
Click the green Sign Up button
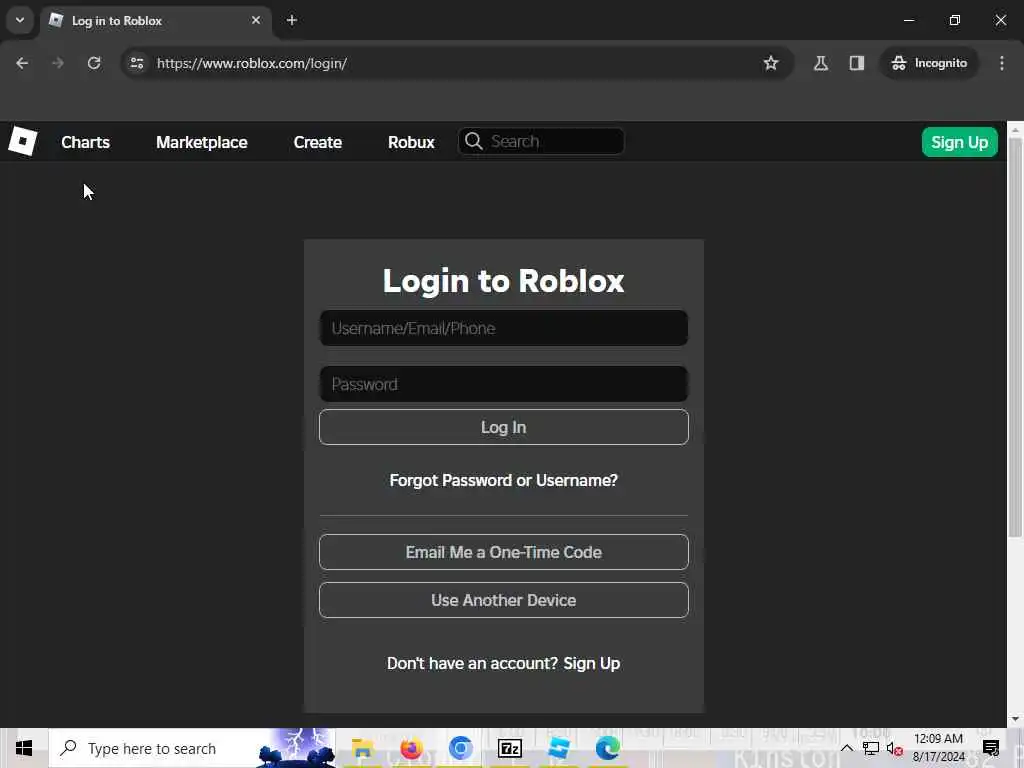coord(959,142)
